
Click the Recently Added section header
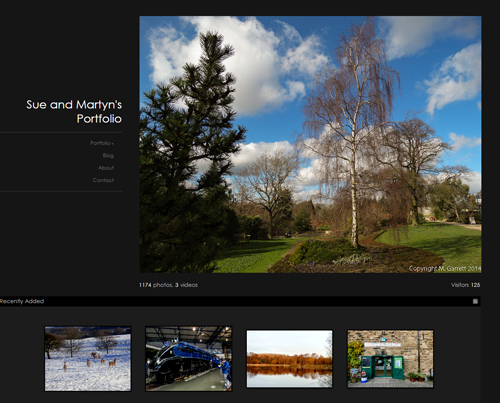pos(22,301)
